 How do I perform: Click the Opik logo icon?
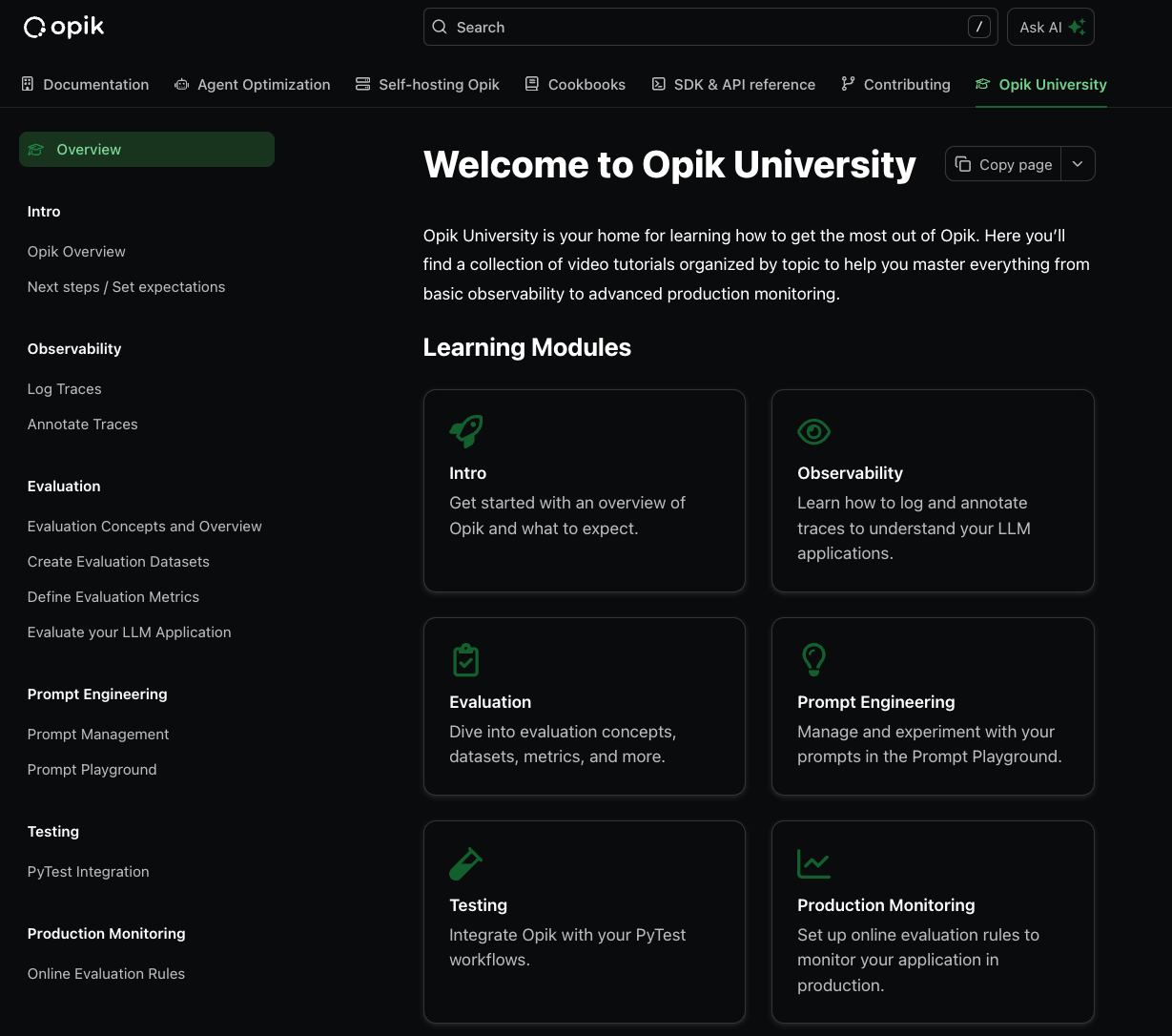point(34,28)
